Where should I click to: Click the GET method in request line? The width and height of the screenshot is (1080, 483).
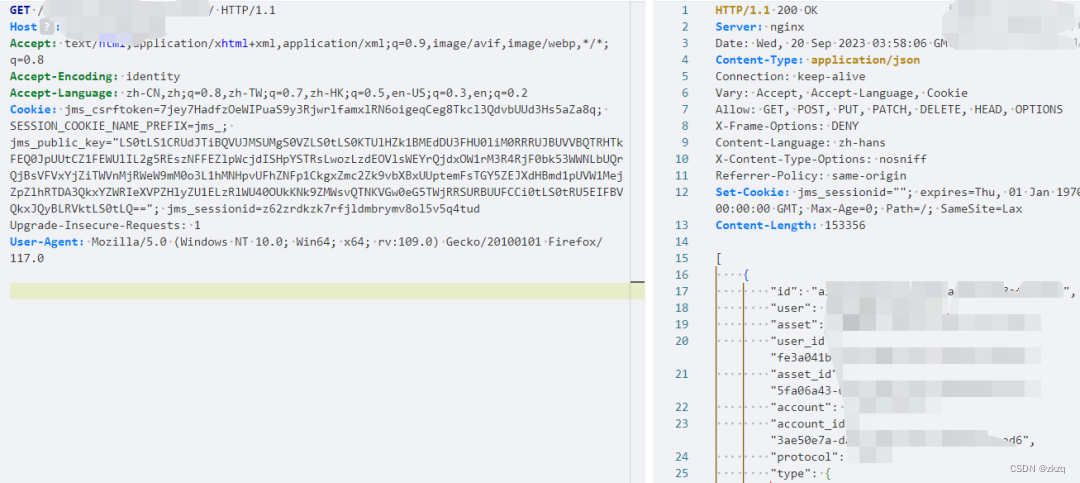coord(19,10)
